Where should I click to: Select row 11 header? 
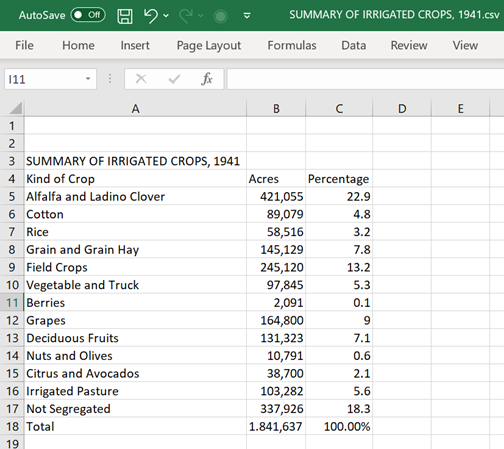(12, 303)
